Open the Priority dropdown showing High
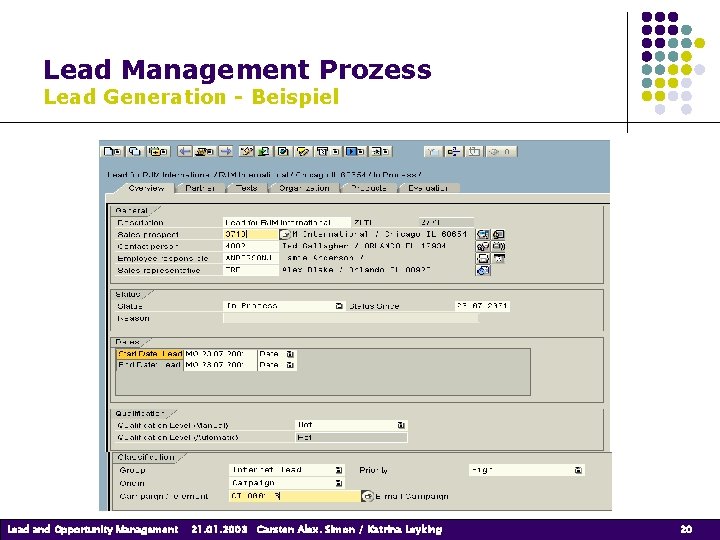This screenshot has width=720, height=540. click(x=578, y=470)
